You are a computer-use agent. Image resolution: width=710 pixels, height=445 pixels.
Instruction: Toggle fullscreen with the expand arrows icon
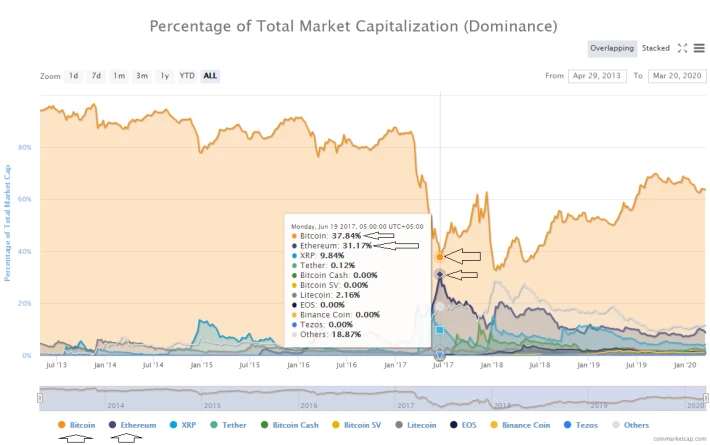coord(682,48)
